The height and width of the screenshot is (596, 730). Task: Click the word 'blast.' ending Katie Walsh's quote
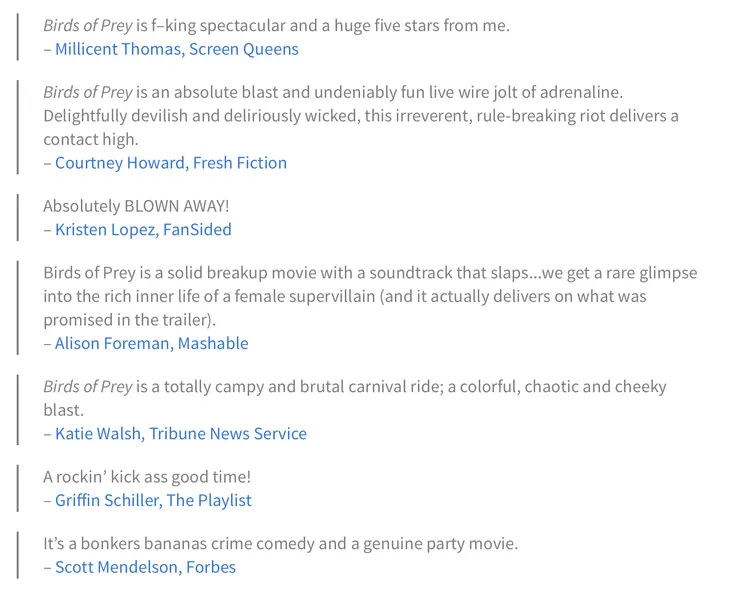(x=64, y=410)
